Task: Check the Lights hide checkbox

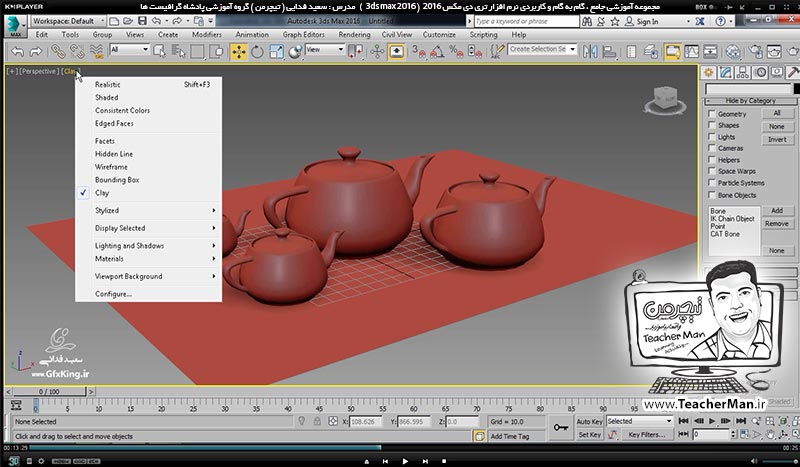Action: click(x=711, y=136)
